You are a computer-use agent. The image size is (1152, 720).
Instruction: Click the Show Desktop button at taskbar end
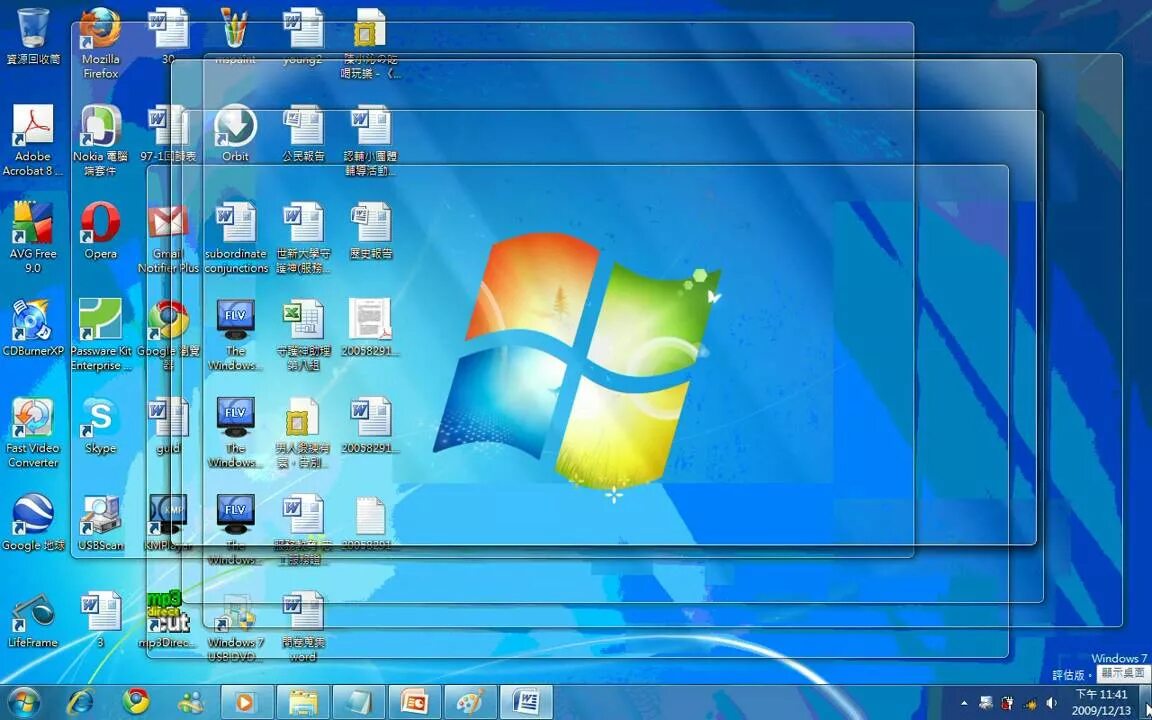coord(1145,702)
